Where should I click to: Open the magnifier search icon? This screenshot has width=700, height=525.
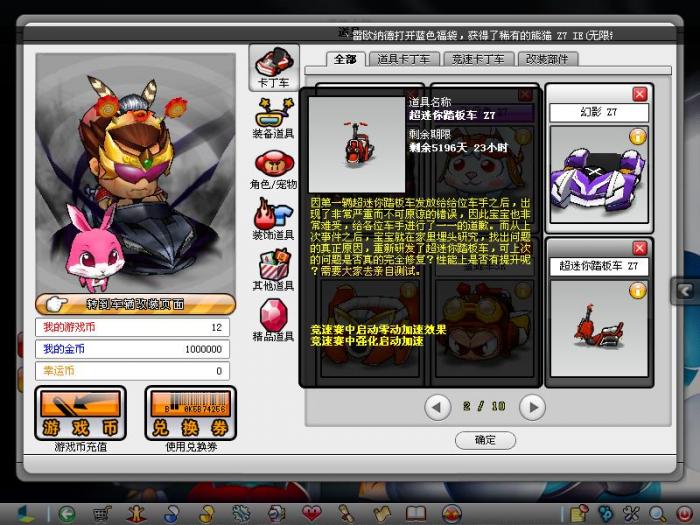pyautogui.click(x=658, y=514)
